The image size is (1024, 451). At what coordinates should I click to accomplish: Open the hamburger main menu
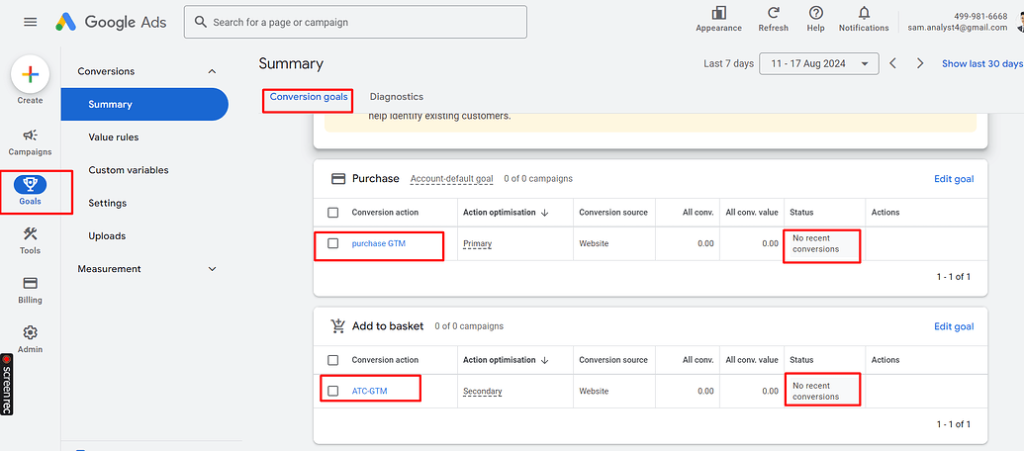30,22
